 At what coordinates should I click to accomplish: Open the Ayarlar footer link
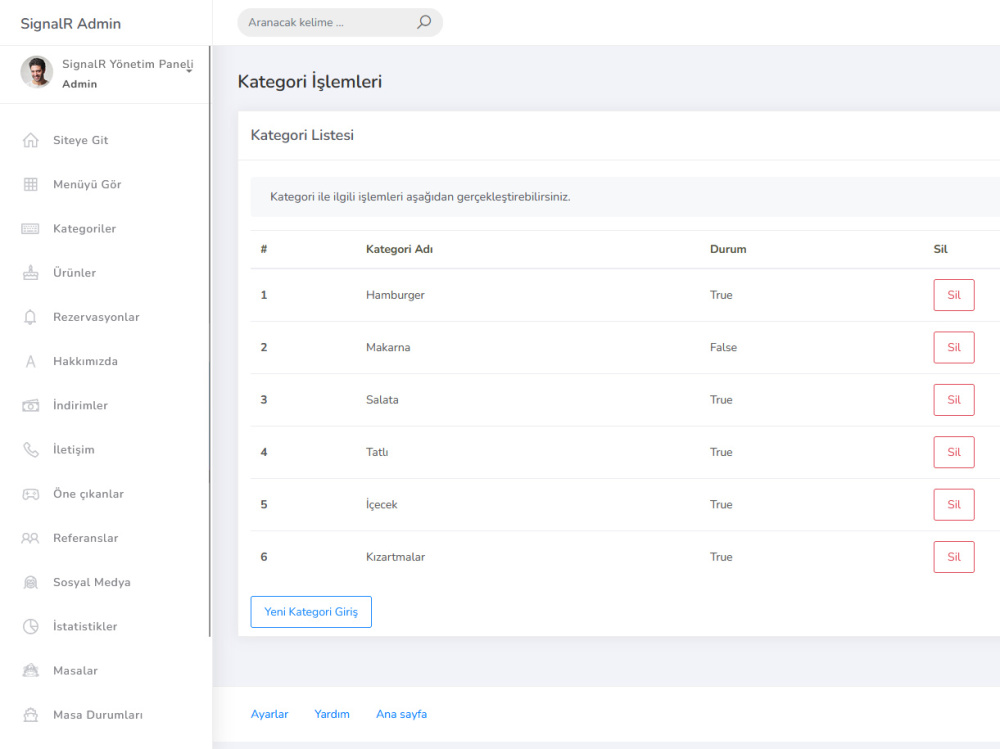269,714
